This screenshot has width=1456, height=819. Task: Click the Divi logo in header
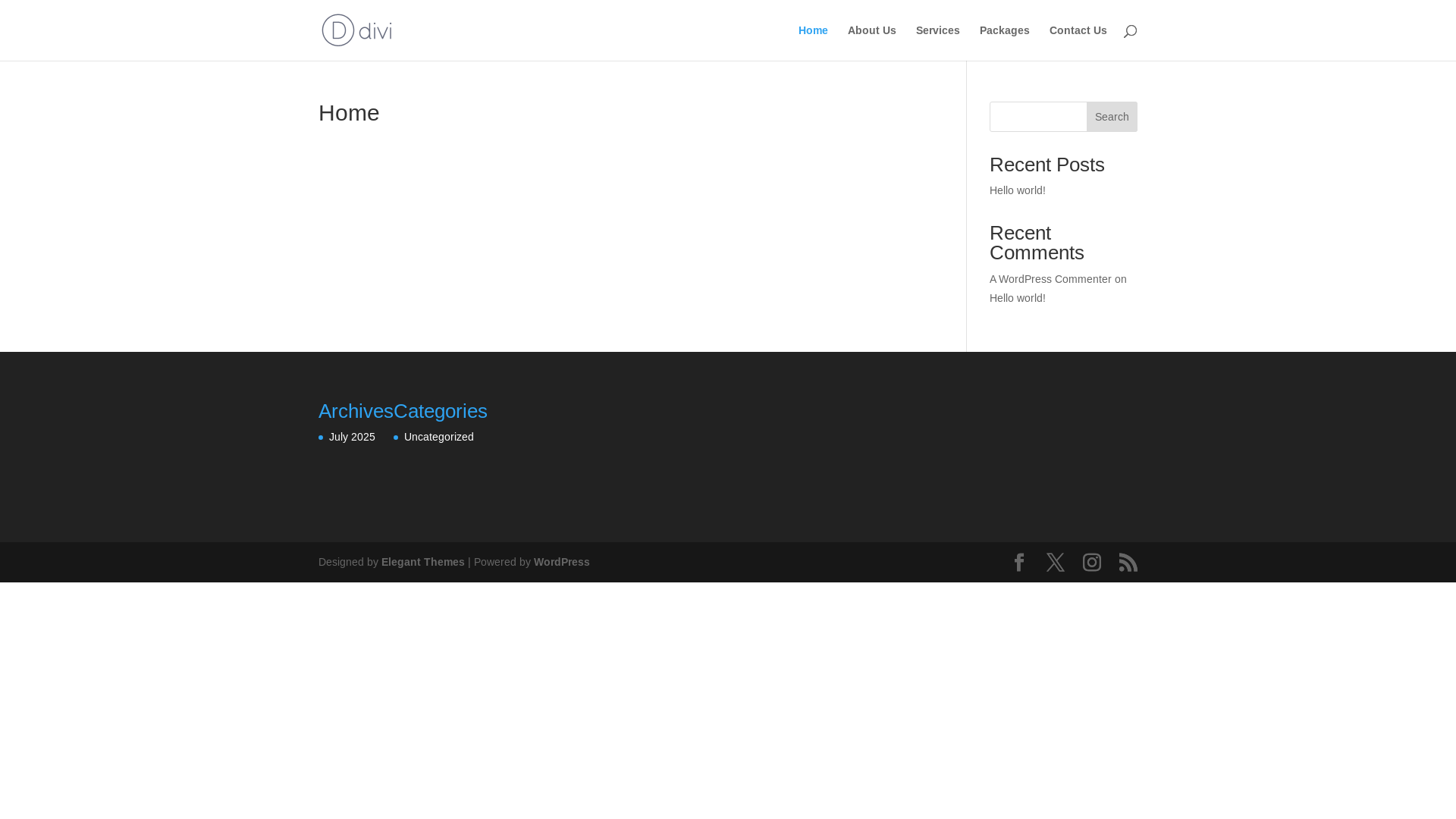tap(356, 30)
